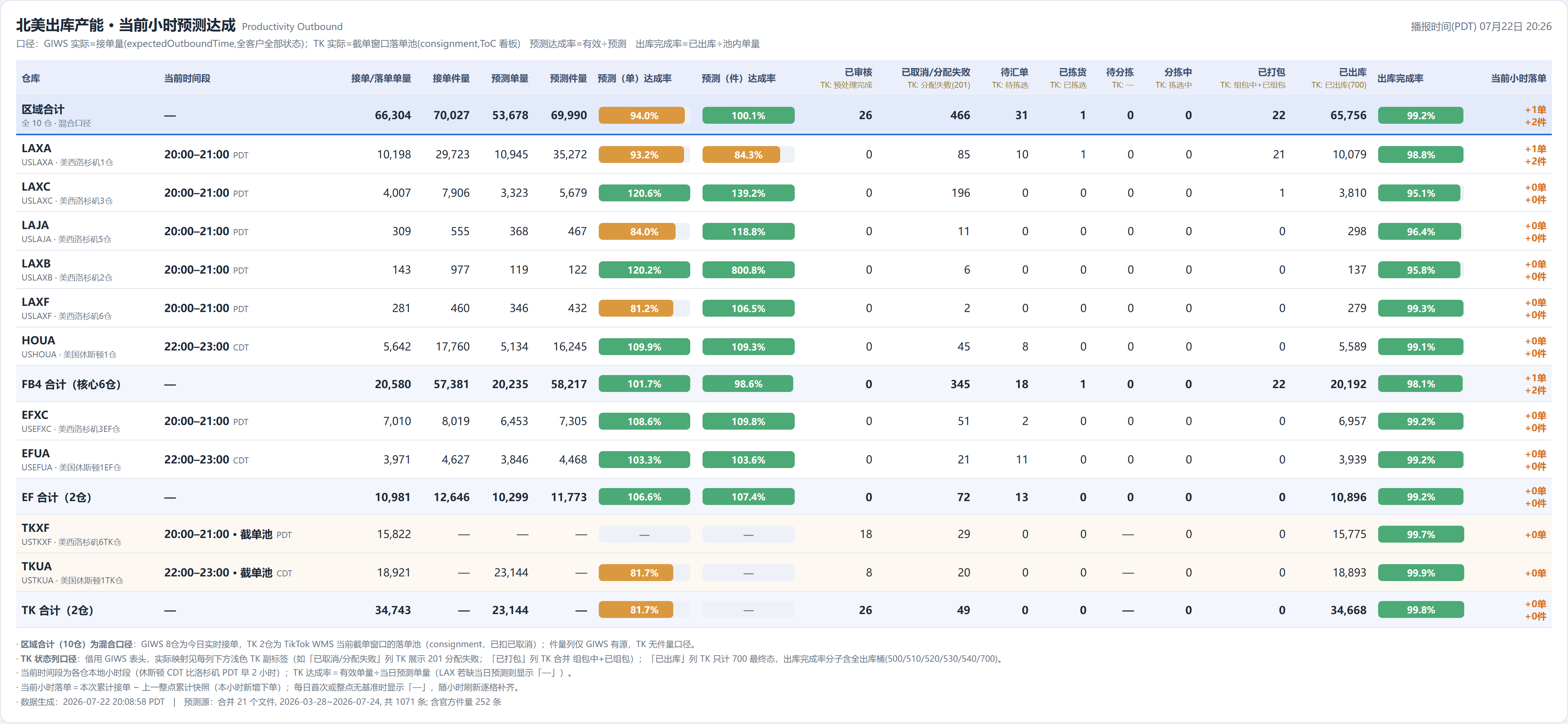The image size is (1568, 724).
Task: Click the TKUA 81.7% orange progress bar
Action: [644, 573]
